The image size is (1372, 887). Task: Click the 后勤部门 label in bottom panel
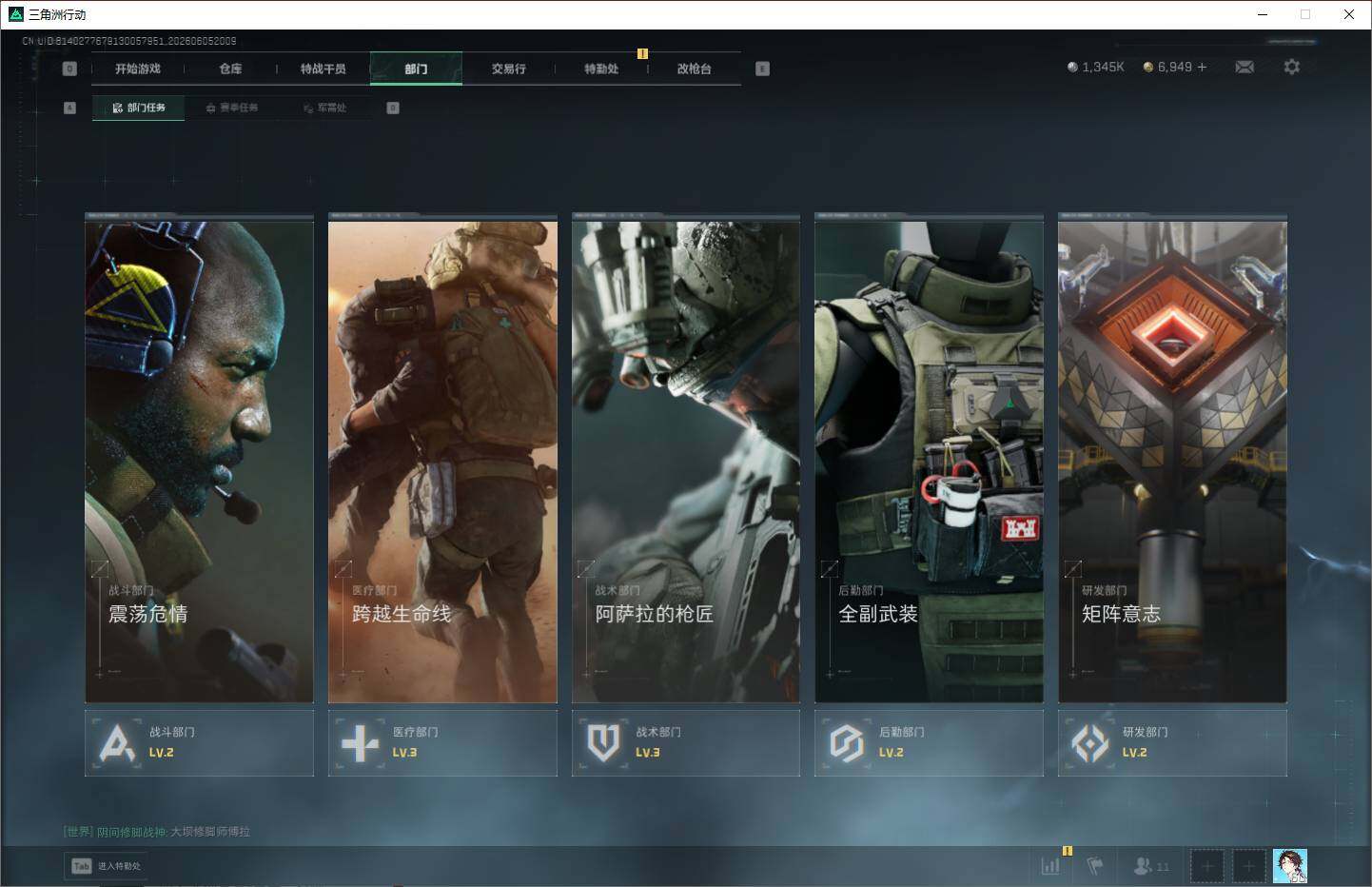point(902,732)
